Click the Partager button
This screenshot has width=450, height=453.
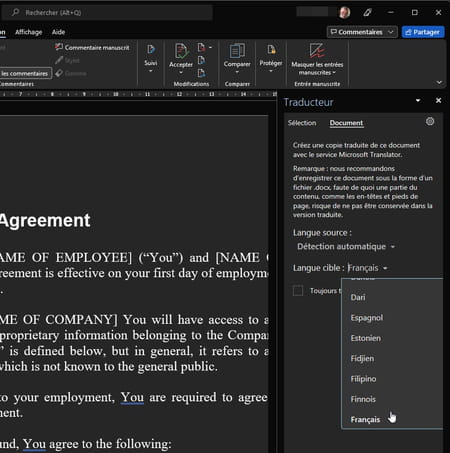click(423, 32)
